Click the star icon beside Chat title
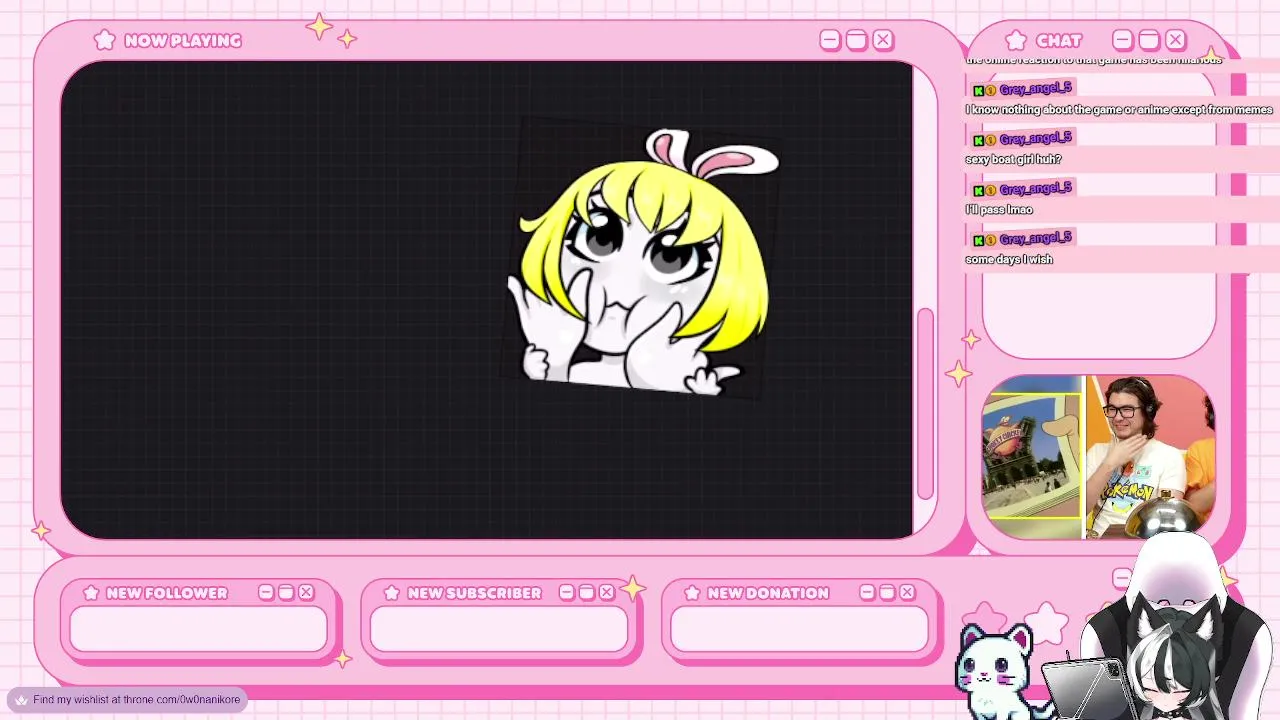 [x=1017, y=40]
